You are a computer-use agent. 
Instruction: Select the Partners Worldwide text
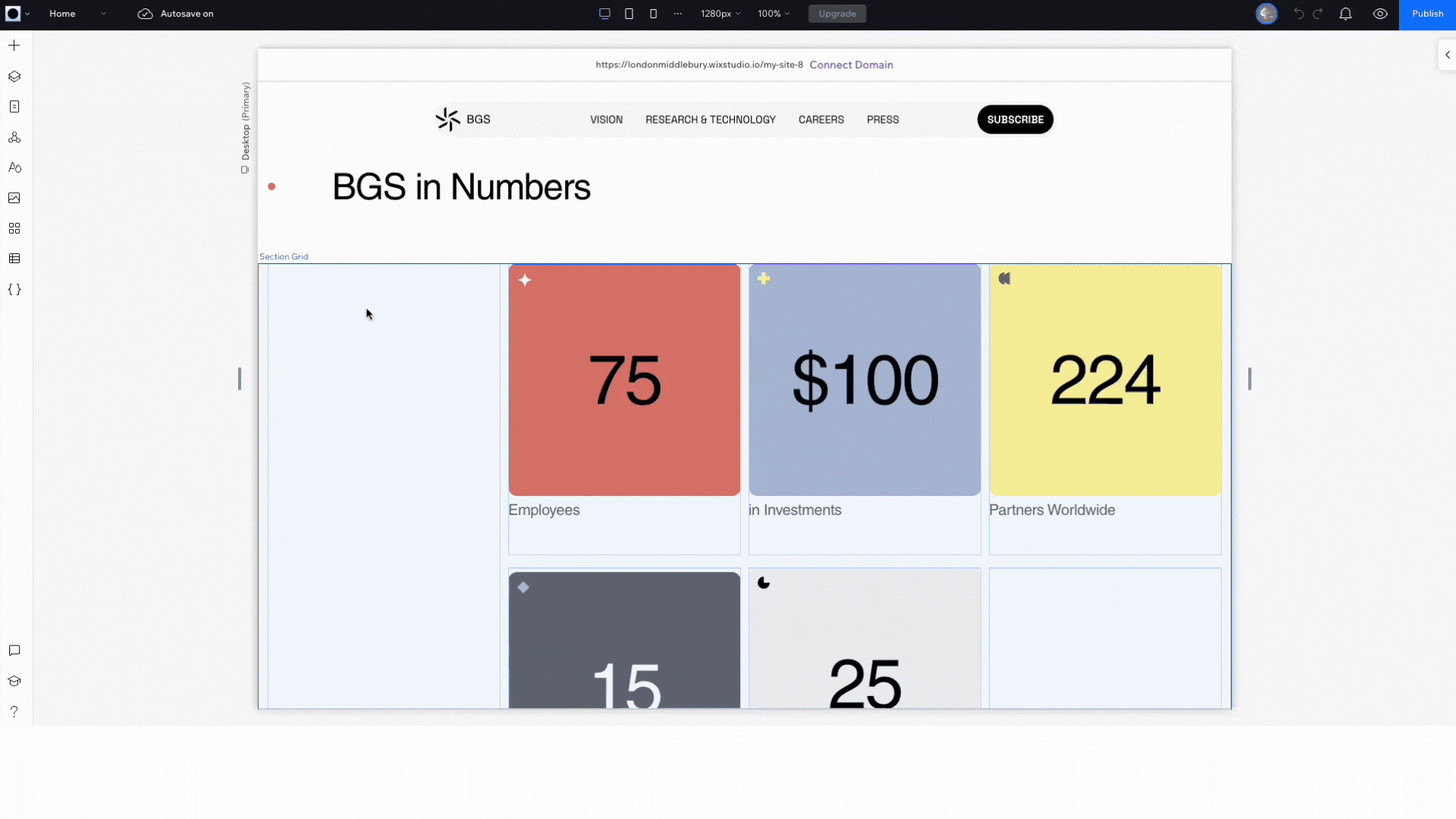[1052, 510]
